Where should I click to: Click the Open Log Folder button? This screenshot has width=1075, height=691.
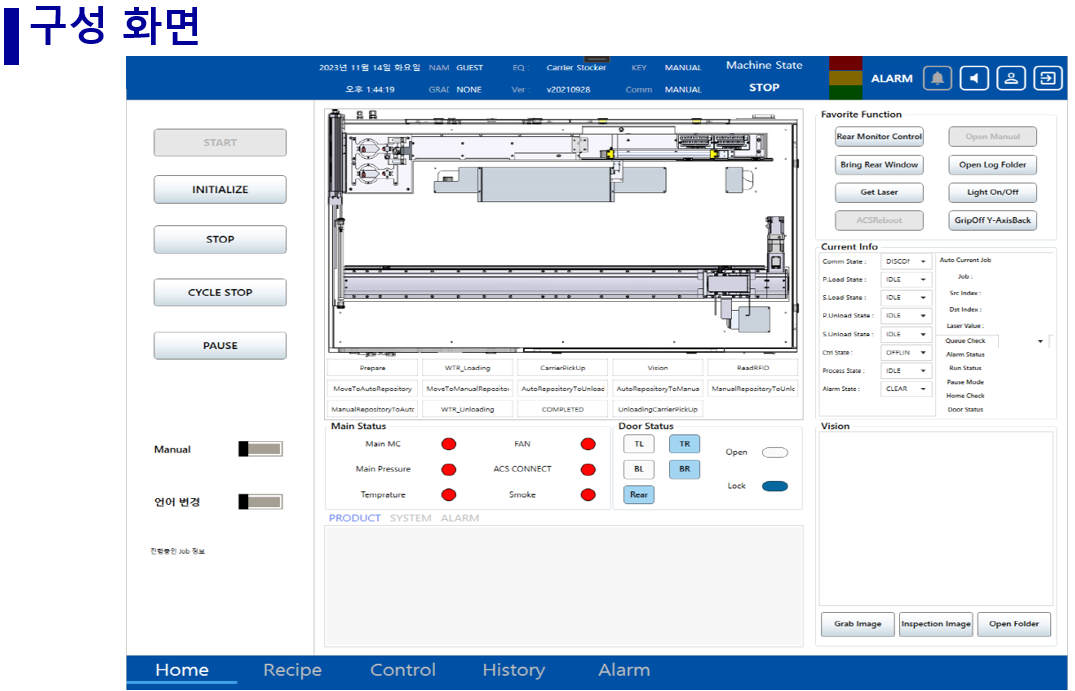pos(992,165)
